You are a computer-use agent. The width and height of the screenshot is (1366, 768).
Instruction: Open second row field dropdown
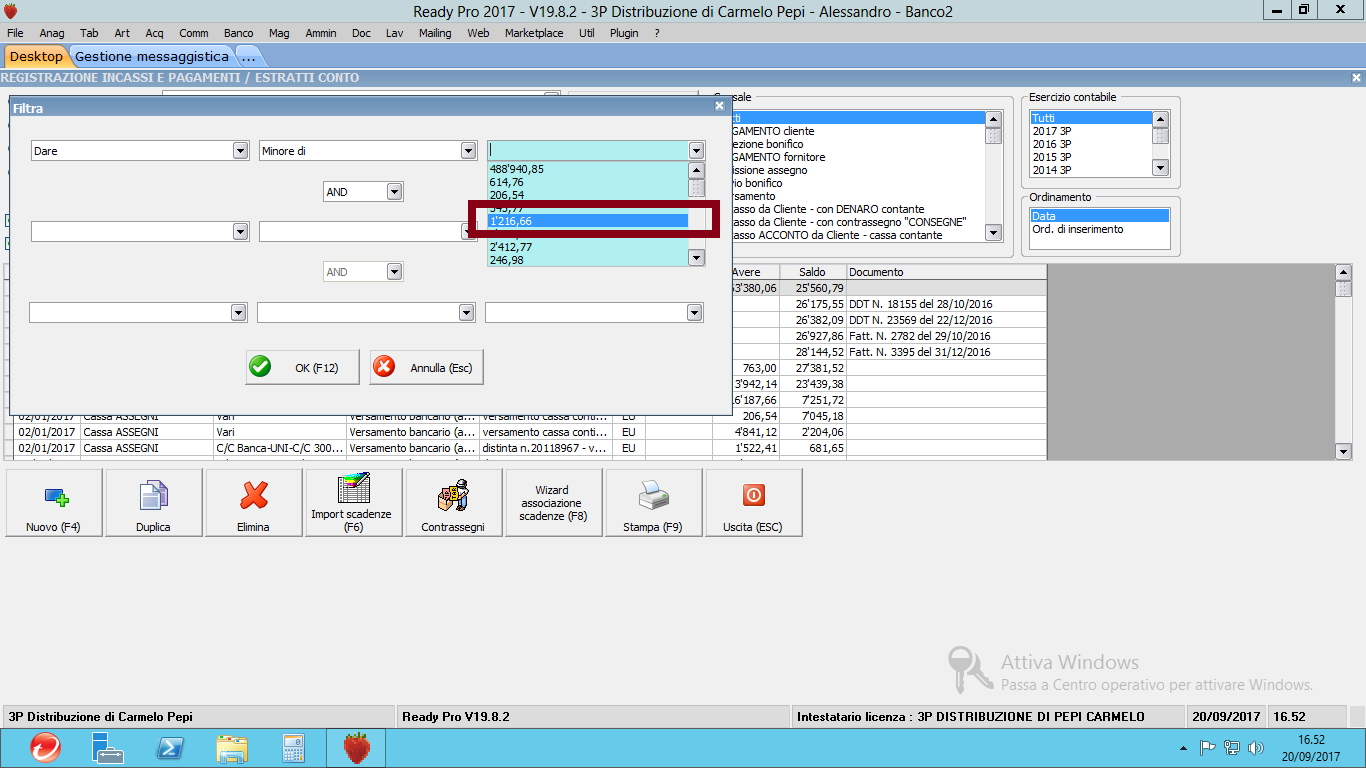point(240,232)
